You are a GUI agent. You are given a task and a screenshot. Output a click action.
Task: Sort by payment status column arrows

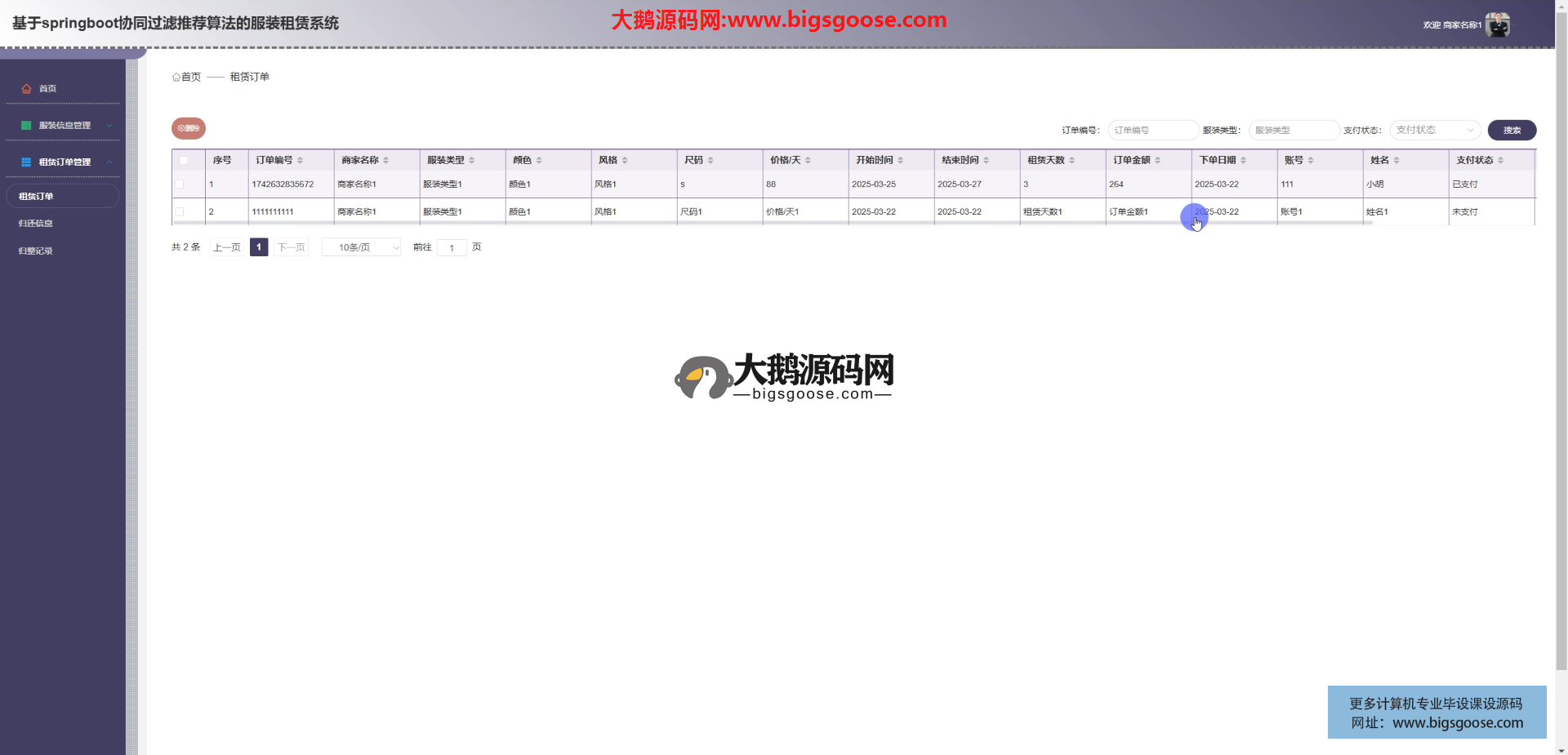click(1500, 160)
